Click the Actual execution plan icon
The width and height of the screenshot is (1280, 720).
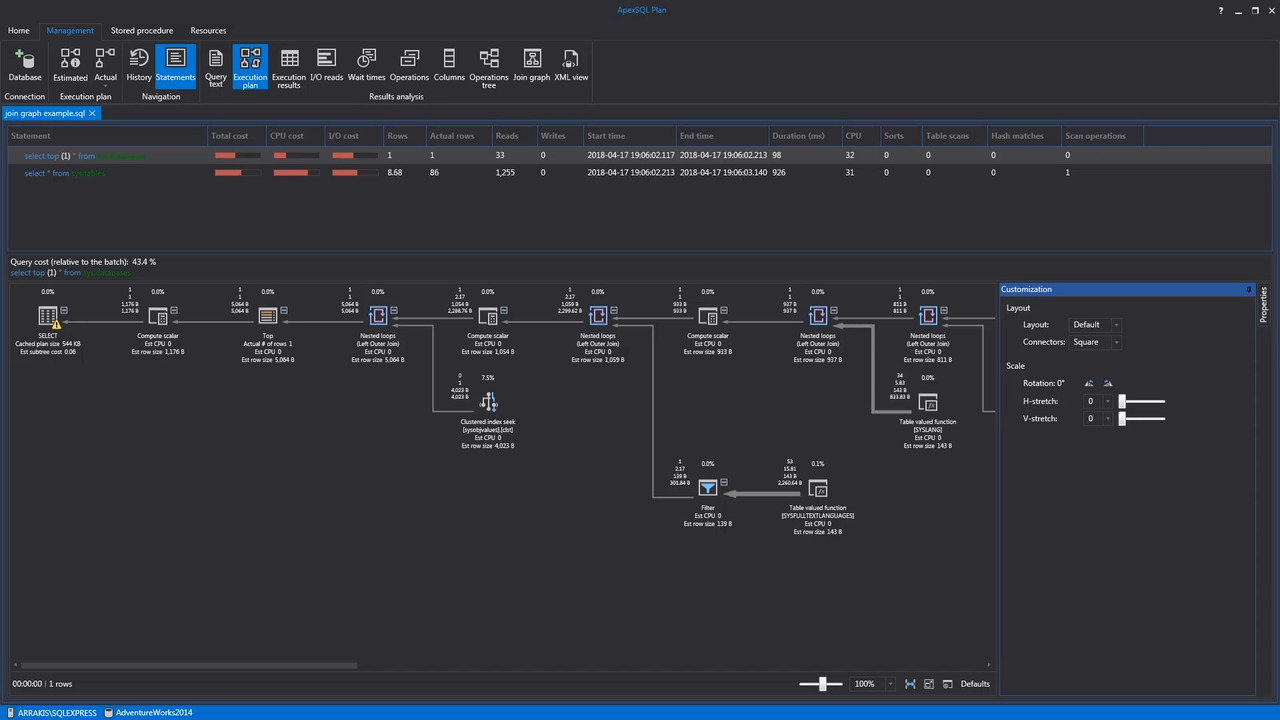105,63
